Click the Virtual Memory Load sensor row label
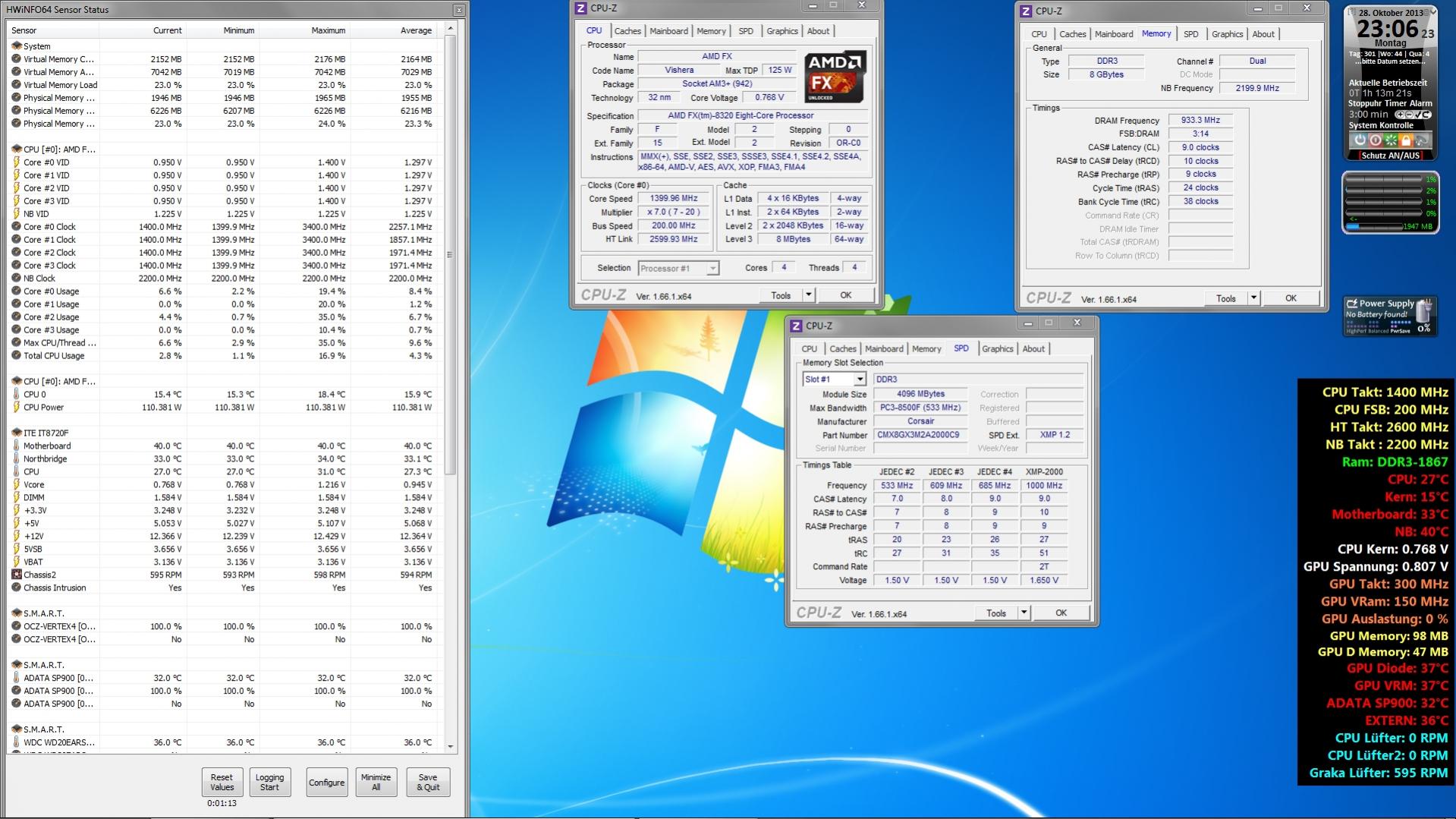The image size is (1456, 819). tap(61, 85)
